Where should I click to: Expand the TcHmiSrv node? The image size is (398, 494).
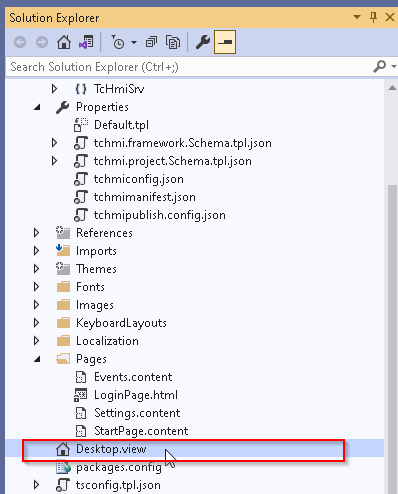(x=54, y=89)
